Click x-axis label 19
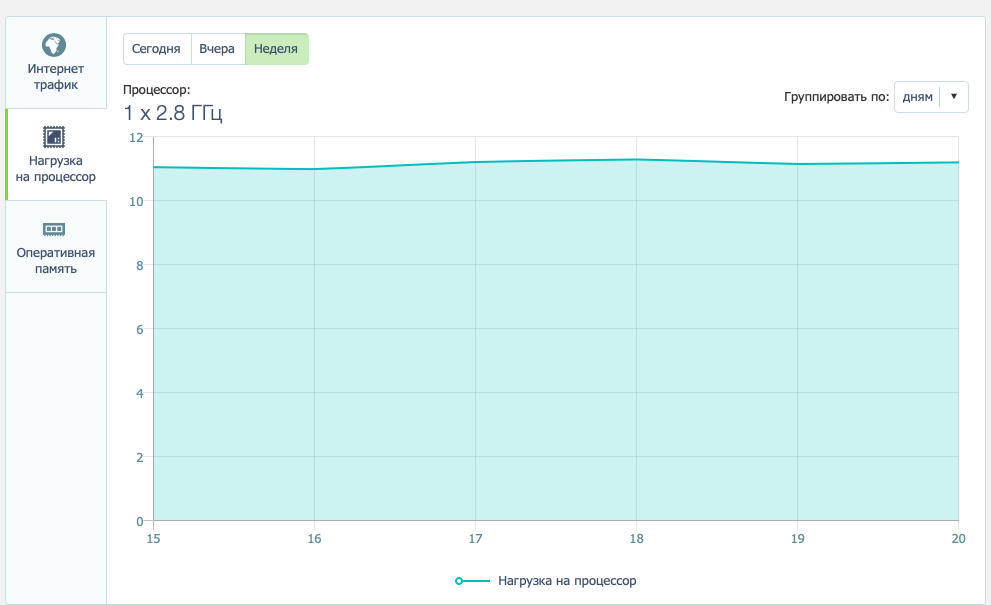Image resolution: width=991 pixels, height=605 pixels. point(797,539)
